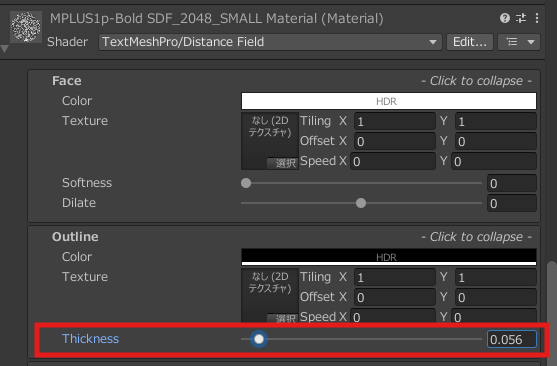Collapse the Face section header
Viewport: 557px width, 366px height.
point(284,81)
